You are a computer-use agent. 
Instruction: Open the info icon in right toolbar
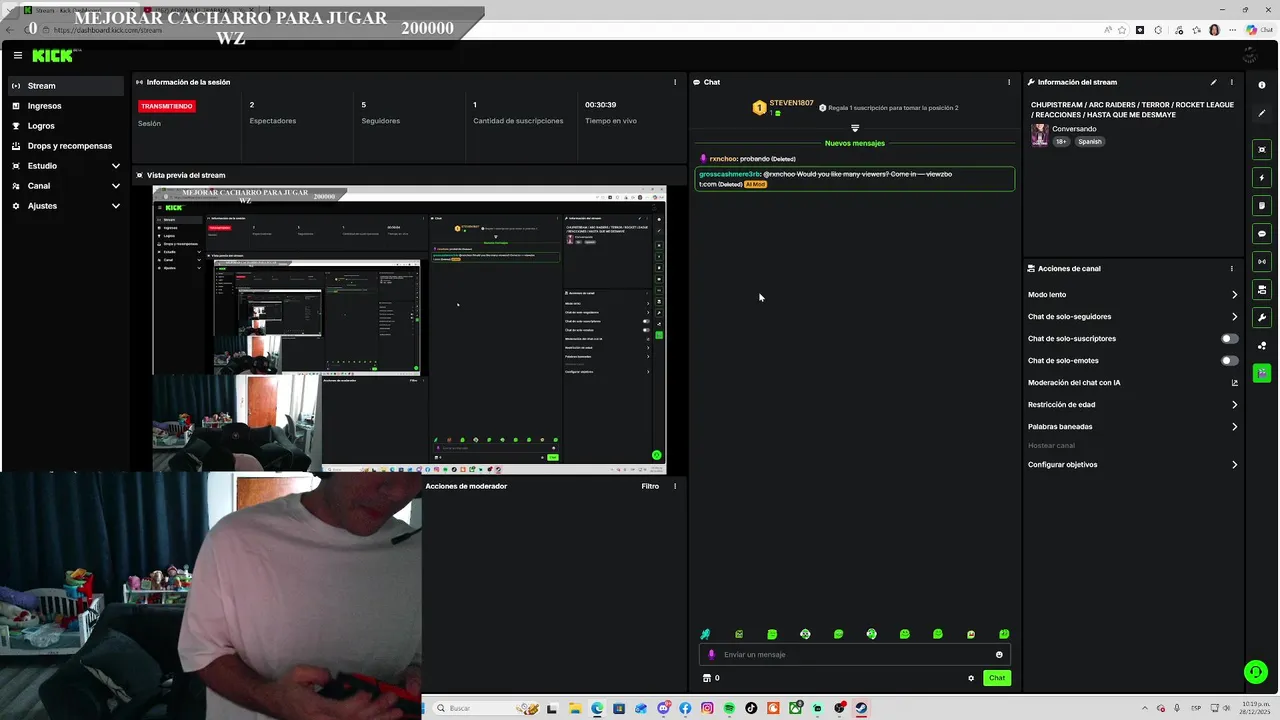(1262, 85)
